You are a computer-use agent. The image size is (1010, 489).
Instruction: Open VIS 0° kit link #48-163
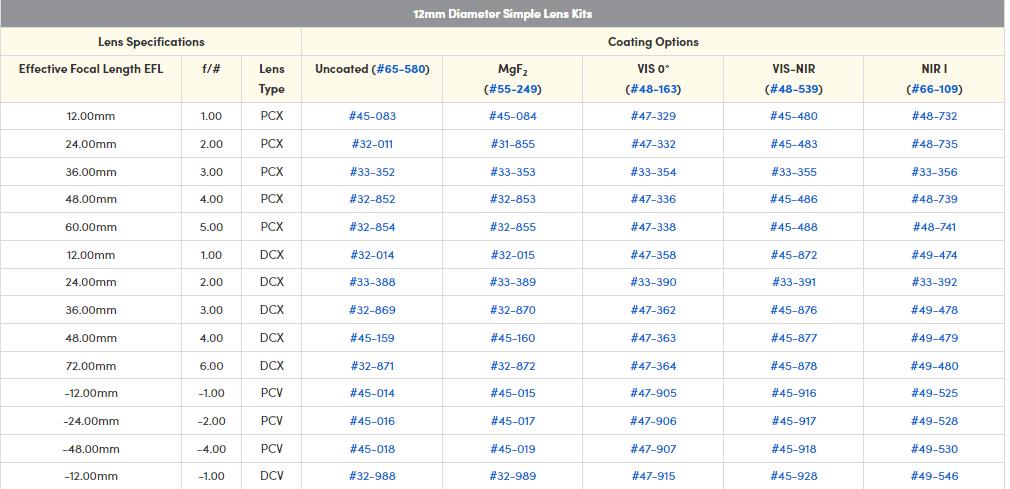653,89
